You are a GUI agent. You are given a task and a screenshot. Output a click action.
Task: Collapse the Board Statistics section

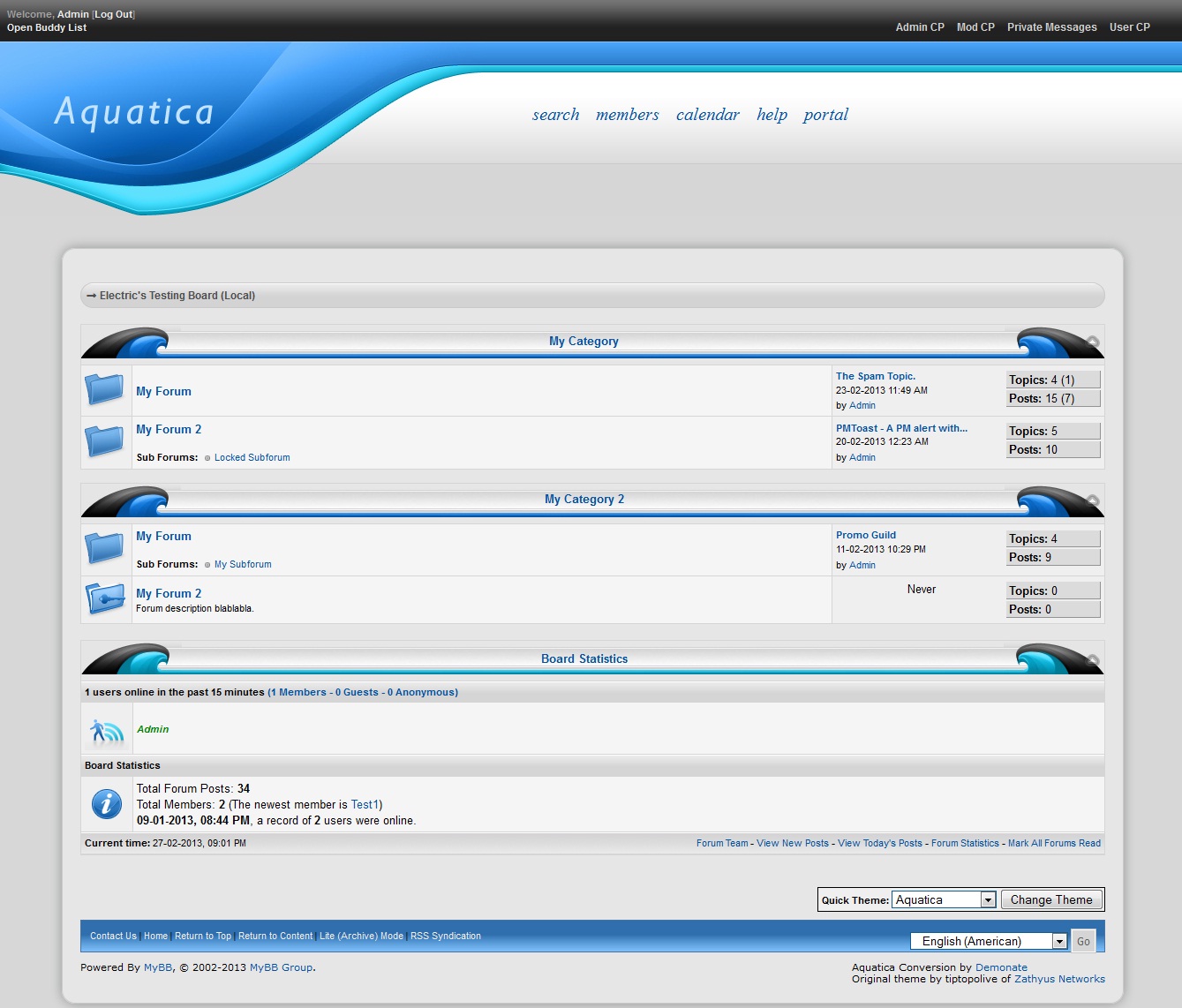pos(1093,659)
